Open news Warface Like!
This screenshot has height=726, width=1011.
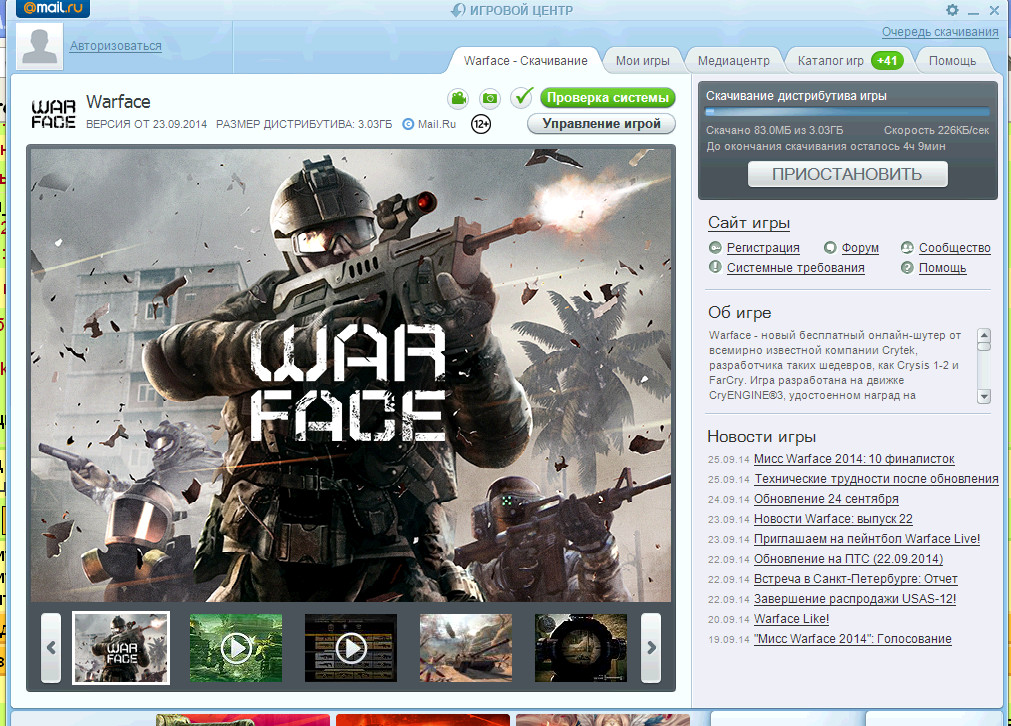click(x=791, y=618)
